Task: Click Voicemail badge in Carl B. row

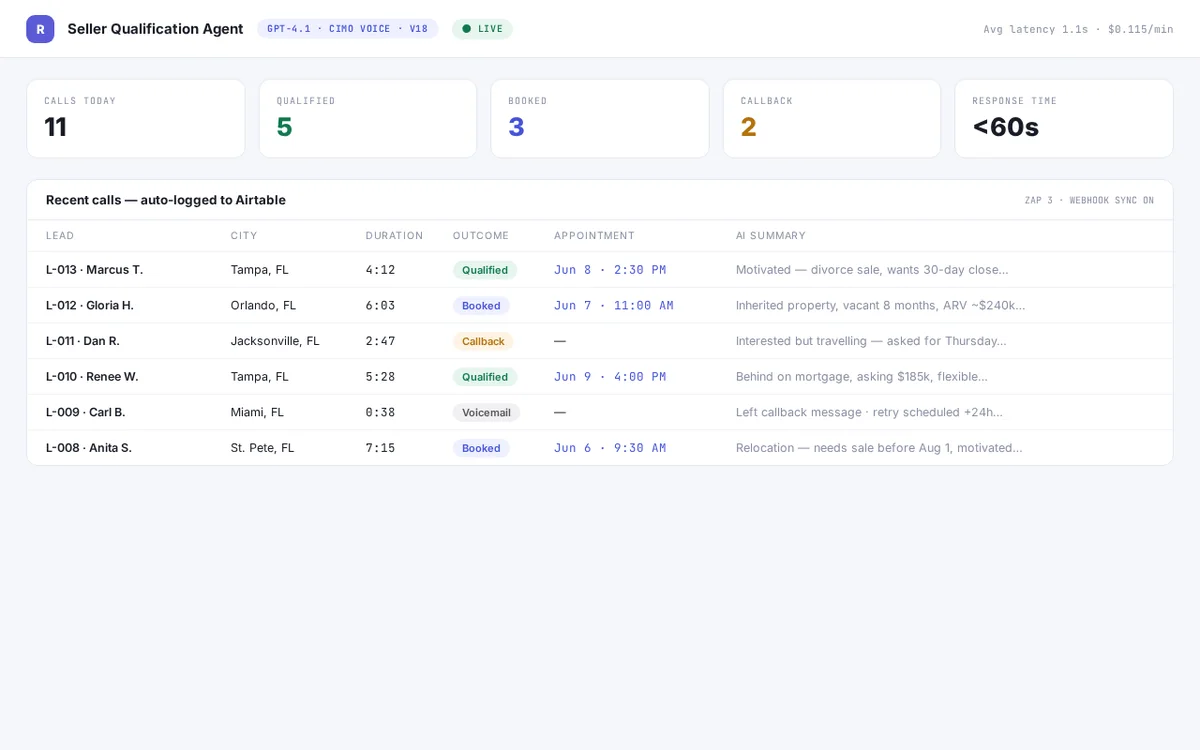Action: point(486,412)
